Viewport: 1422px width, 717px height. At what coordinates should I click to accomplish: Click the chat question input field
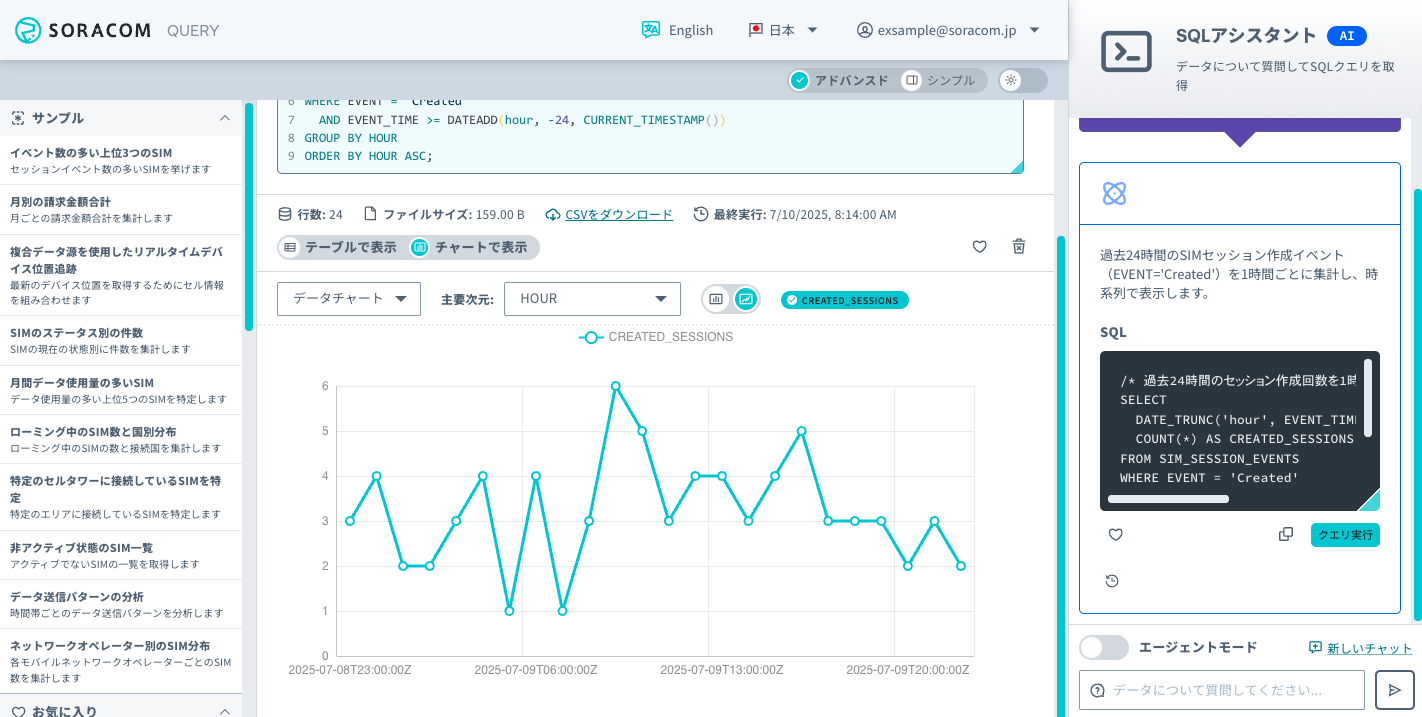[1222, 690]
